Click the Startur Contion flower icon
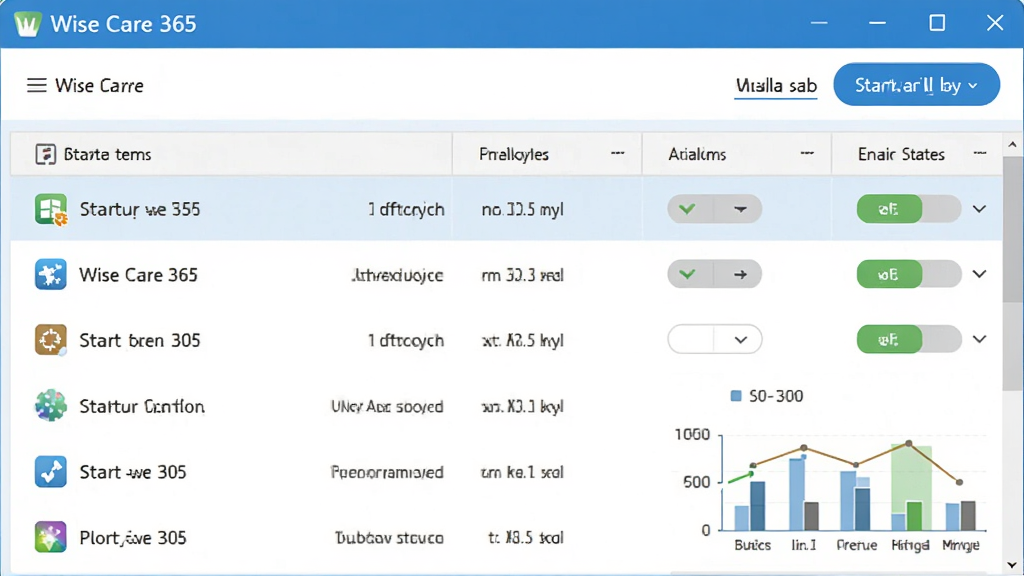This screenshot has height=576, width=1024. pos(51,406)
